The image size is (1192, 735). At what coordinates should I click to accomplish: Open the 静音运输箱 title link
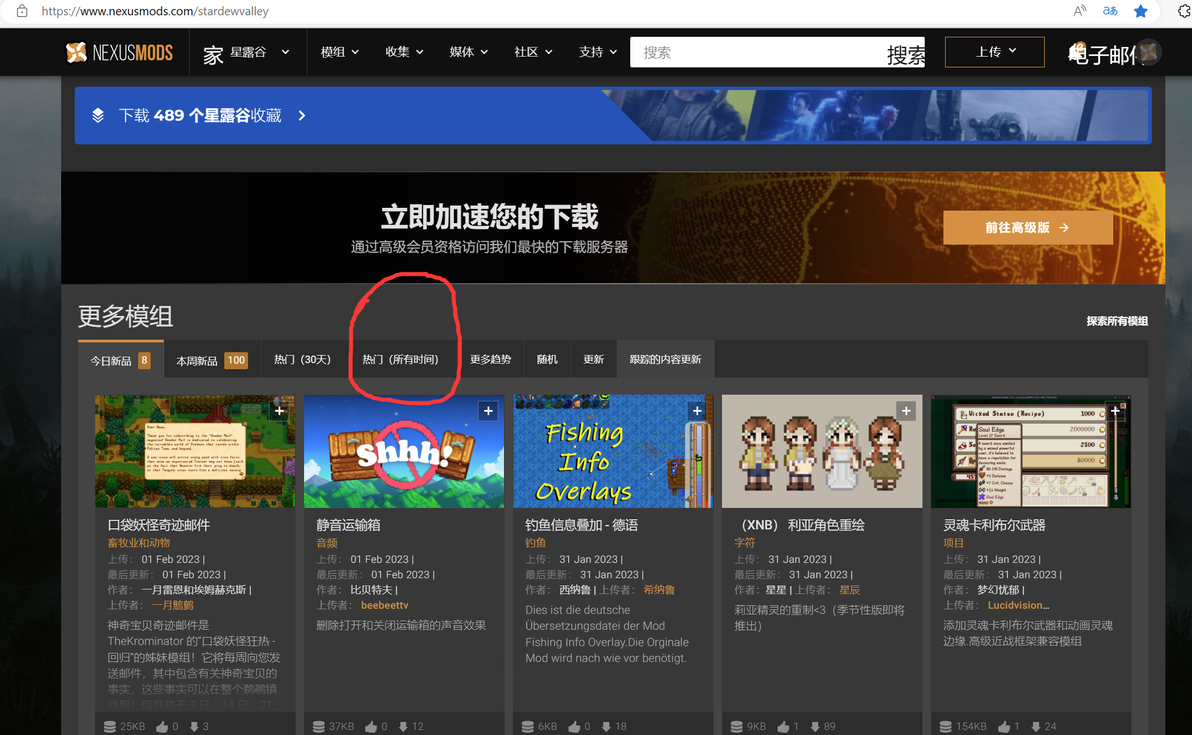[x=348, y=525]
